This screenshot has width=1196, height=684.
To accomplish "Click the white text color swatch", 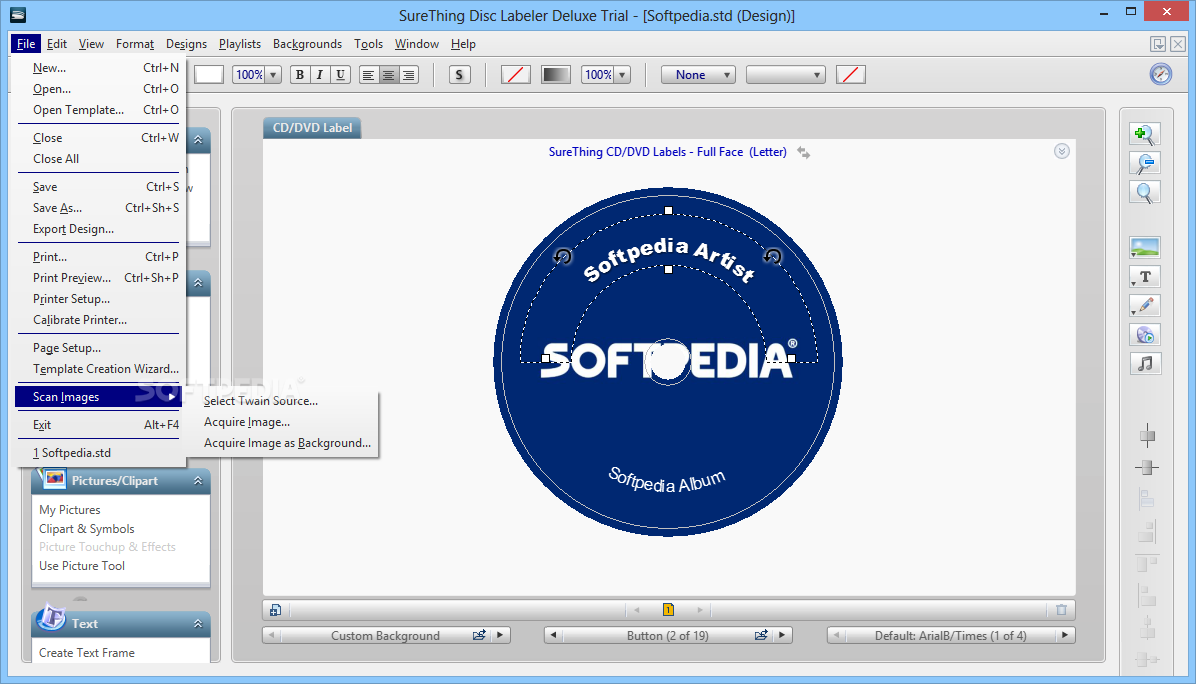I will (209, 75).
